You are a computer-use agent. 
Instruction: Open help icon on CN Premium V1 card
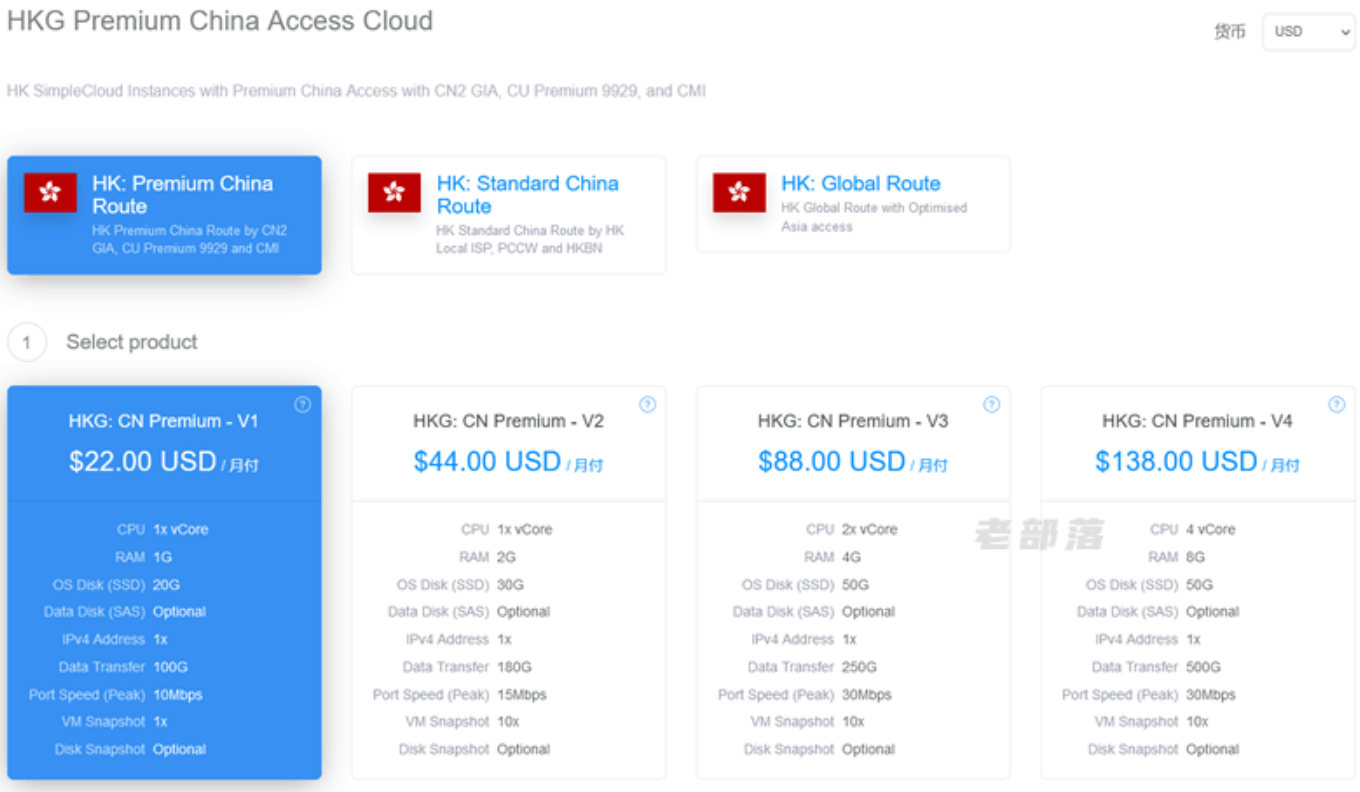pyautogui.click(x=303, y=405)
